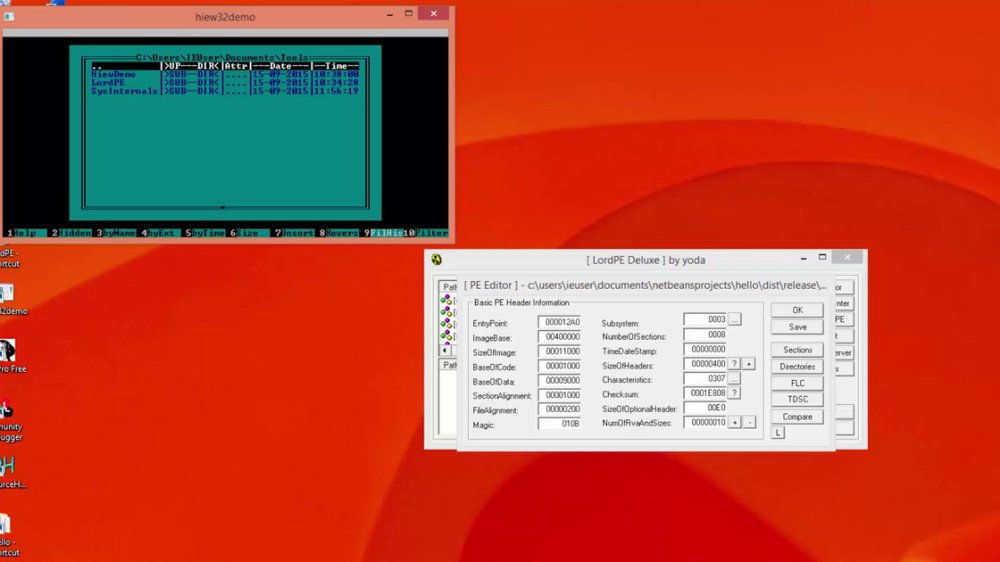Select the '..' UP-DIR row in hiew
The image size is (1000, 562).
tap(224, 66)
